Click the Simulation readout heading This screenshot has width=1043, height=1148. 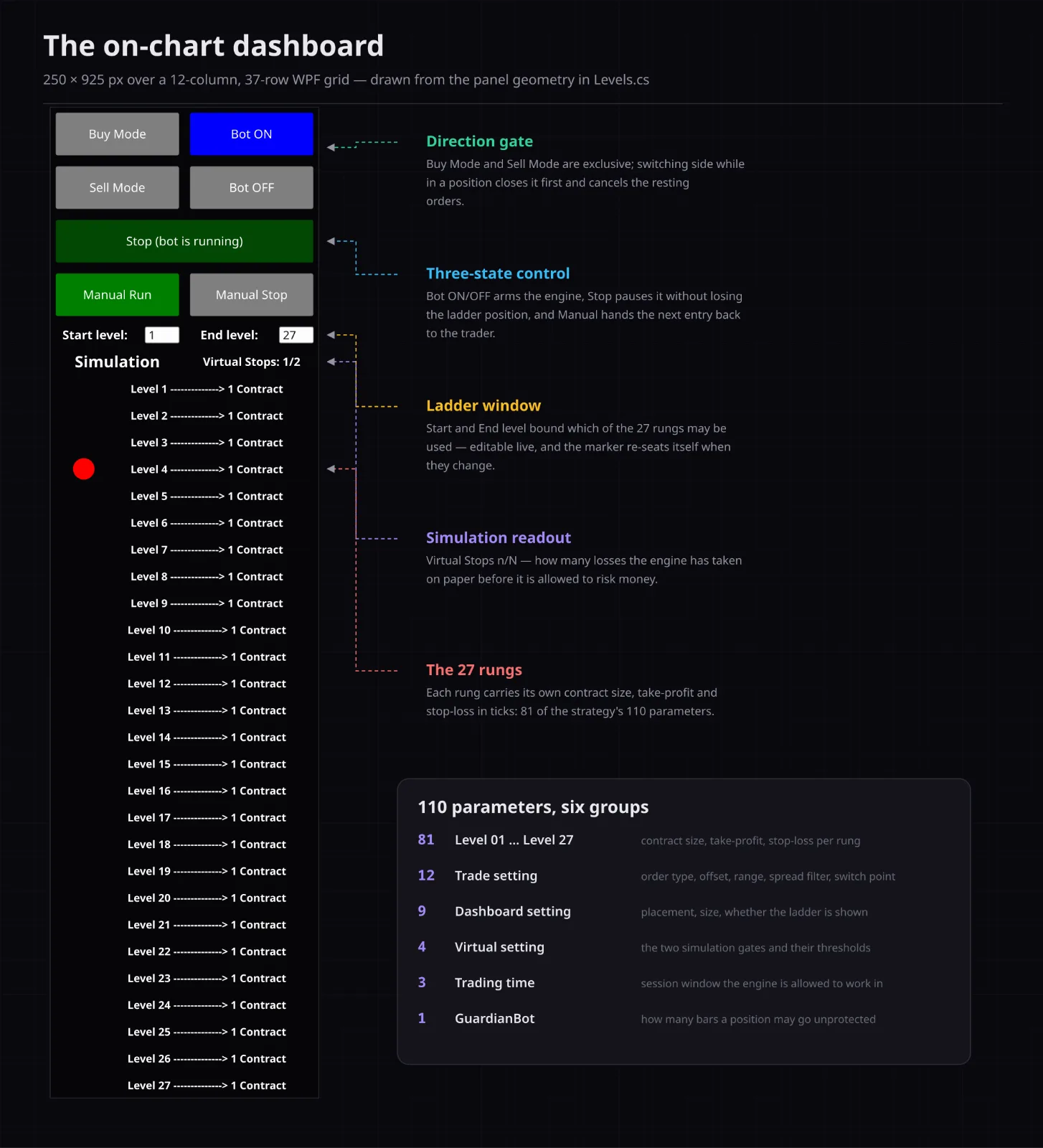point(499,537)
